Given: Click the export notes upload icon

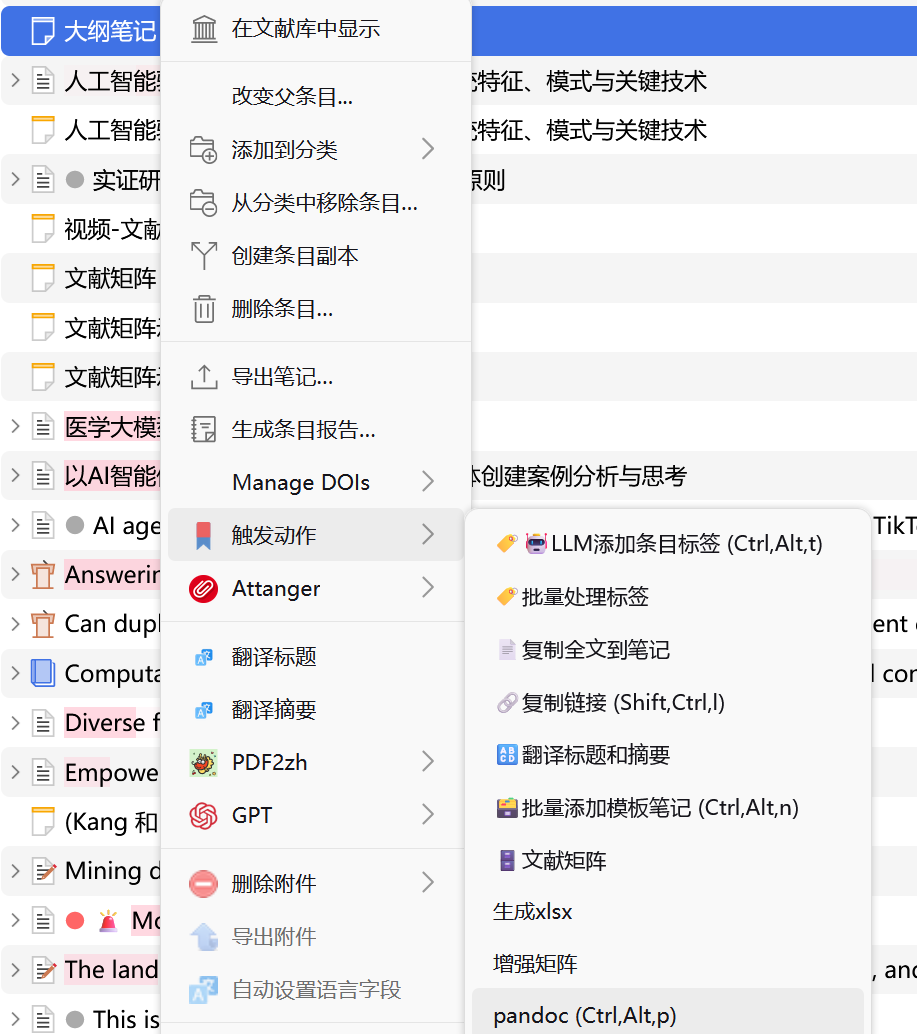Looking at the screenshot, I should (204, 377).
